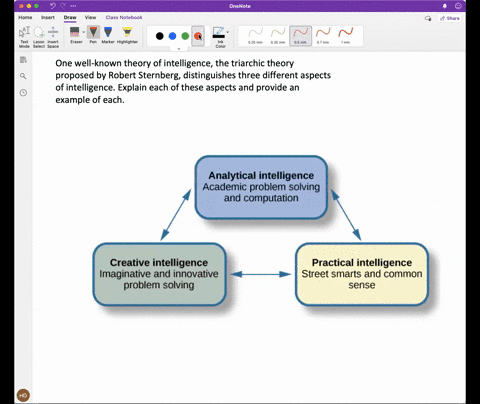Open the Eraser options dropdown arrow
Image resolution: width=480 pixels, height=404 pixels.
point(83,32)
